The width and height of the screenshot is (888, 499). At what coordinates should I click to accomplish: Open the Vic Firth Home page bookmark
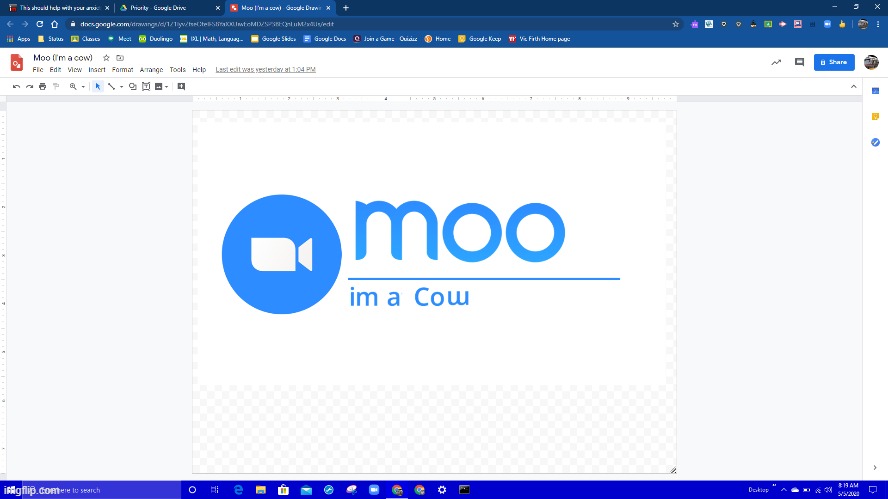coord(539,39)
